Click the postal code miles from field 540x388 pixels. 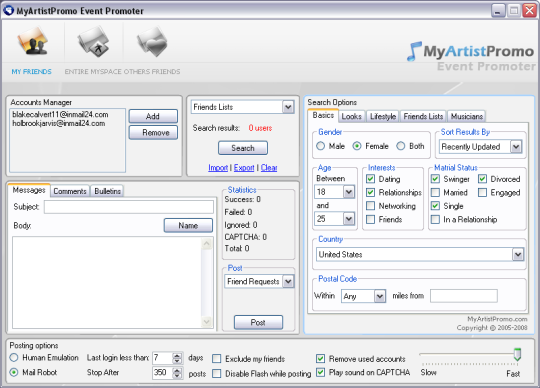tap(464, 296)
